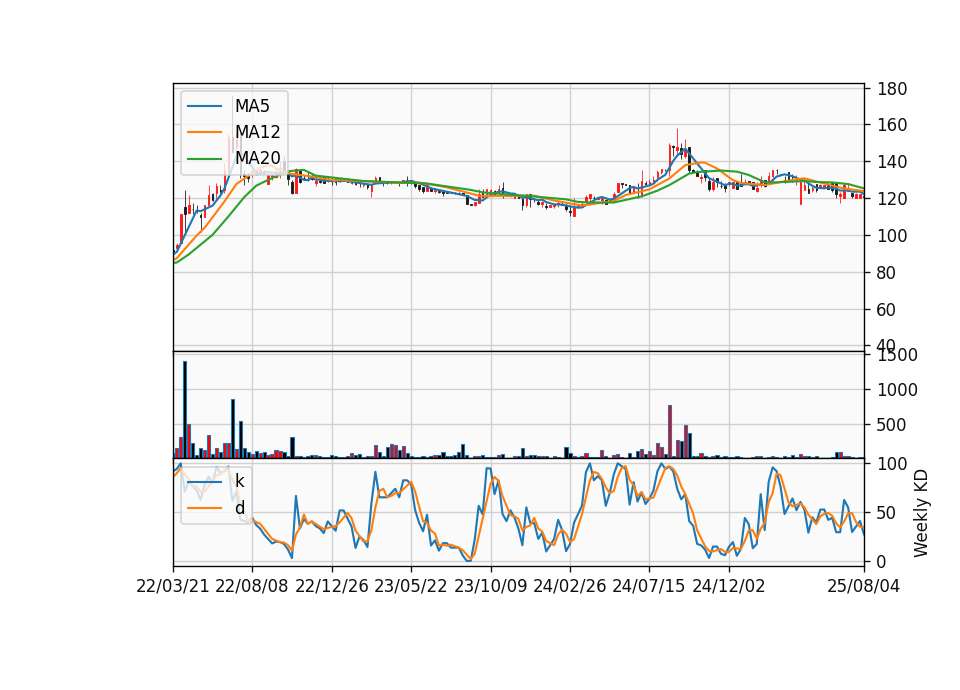Screen dimensions: 960x690
Task: Click the k legend label in KD panel
Action: point(239,481)
